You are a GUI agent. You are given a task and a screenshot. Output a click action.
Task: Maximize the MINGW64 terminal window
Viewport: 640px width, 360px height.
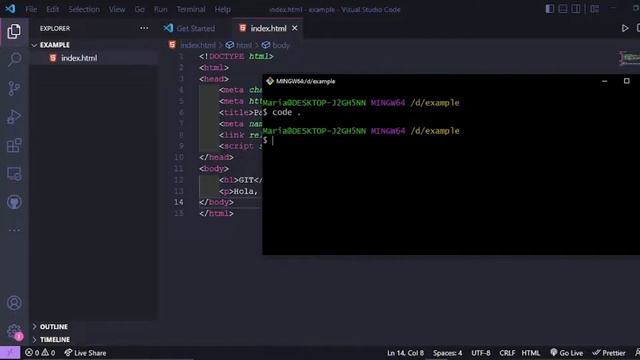627,81
